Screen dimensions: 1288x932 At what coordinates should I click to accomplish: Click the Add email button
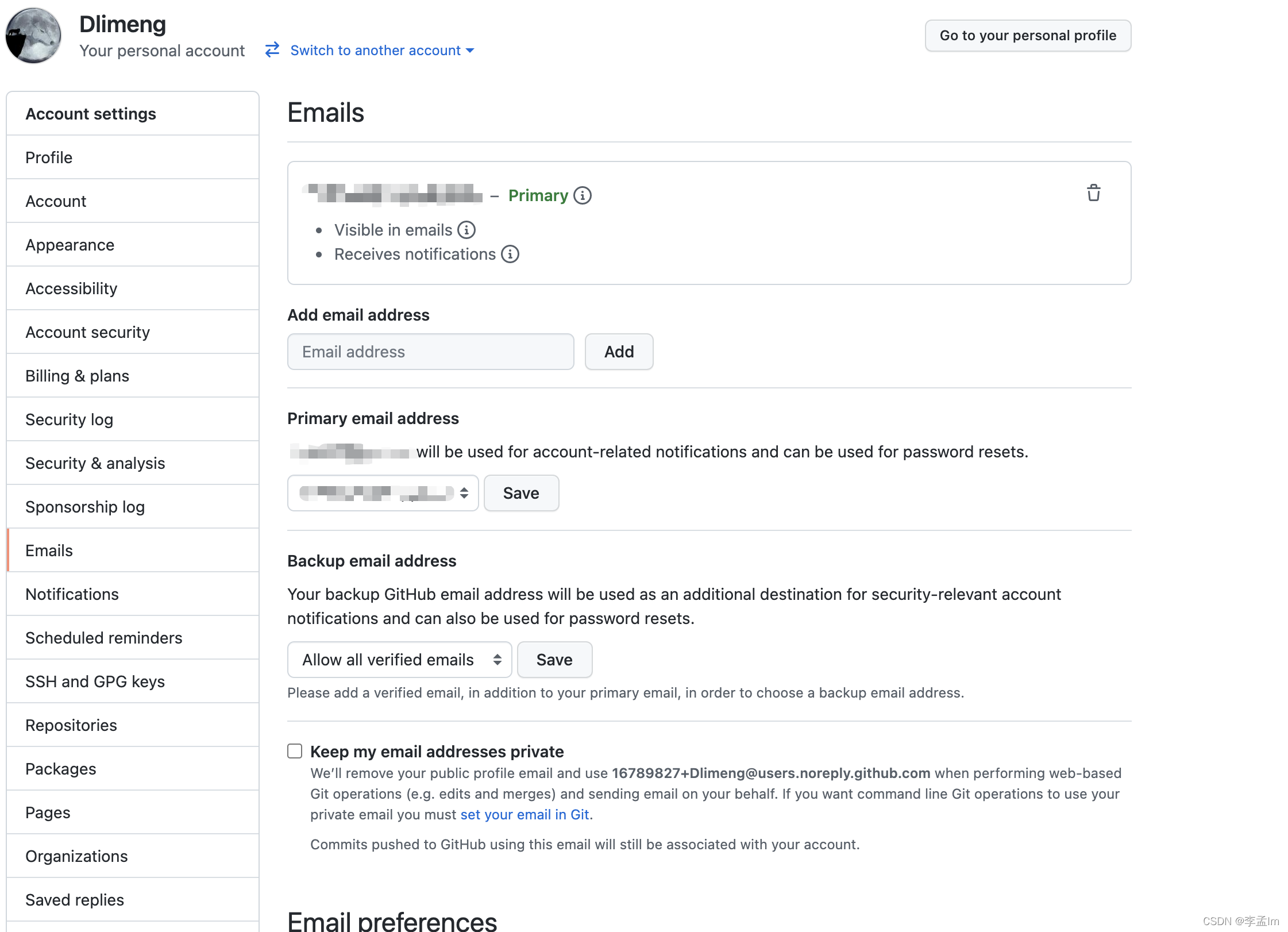[619, 352]
